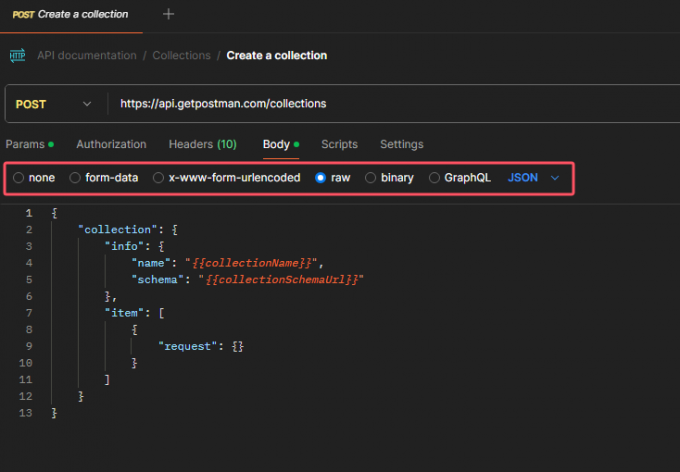Activate 'Create a collection' request tab
The image size is (680, 472).
click(71, 14)
